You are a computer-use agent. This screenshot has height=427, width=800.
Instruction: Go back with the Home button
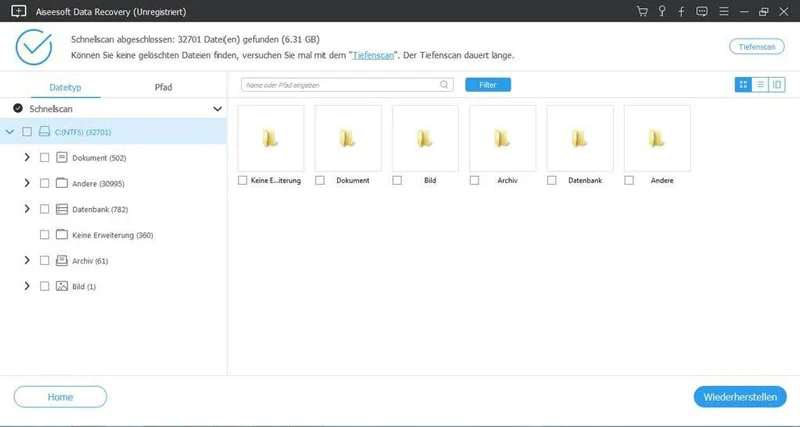pos(60,397)
